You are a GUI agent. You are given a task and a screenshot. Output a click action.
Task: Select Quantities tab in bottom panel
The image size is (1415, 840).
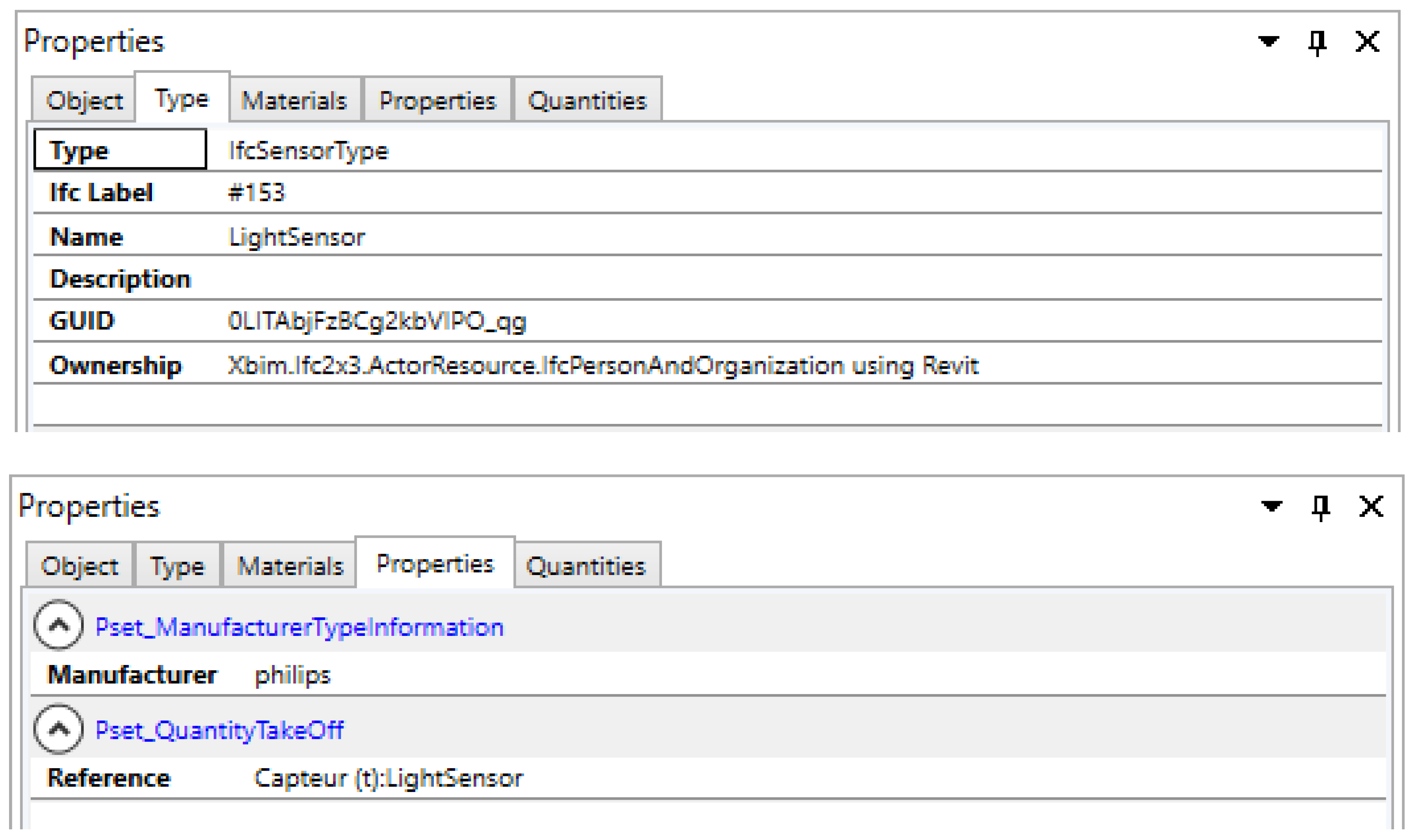(586, 566)
